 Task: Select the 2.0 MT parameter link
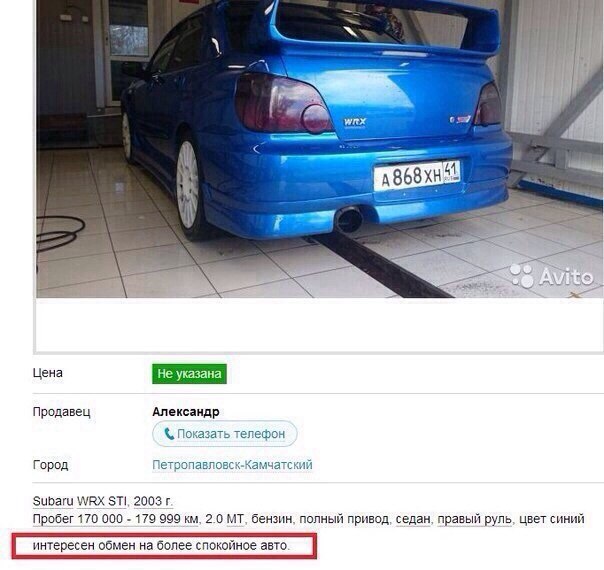click(x=225, y=519)
